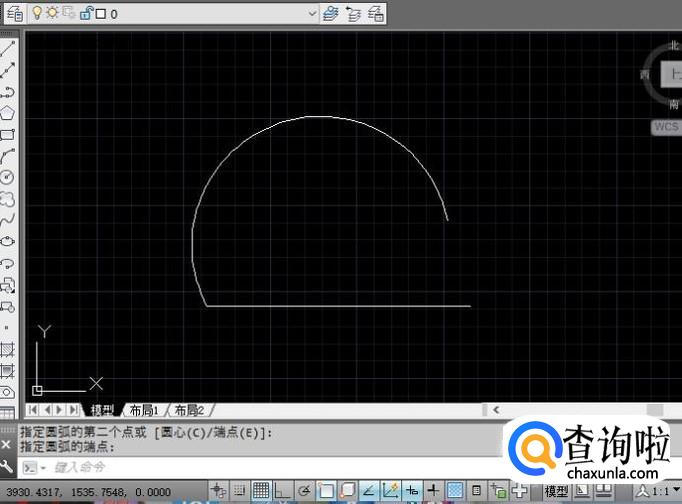The height and width of the screenshot is (504, 682).
Task: Toggle Grid Display in status bar
Action: [261, 491]
